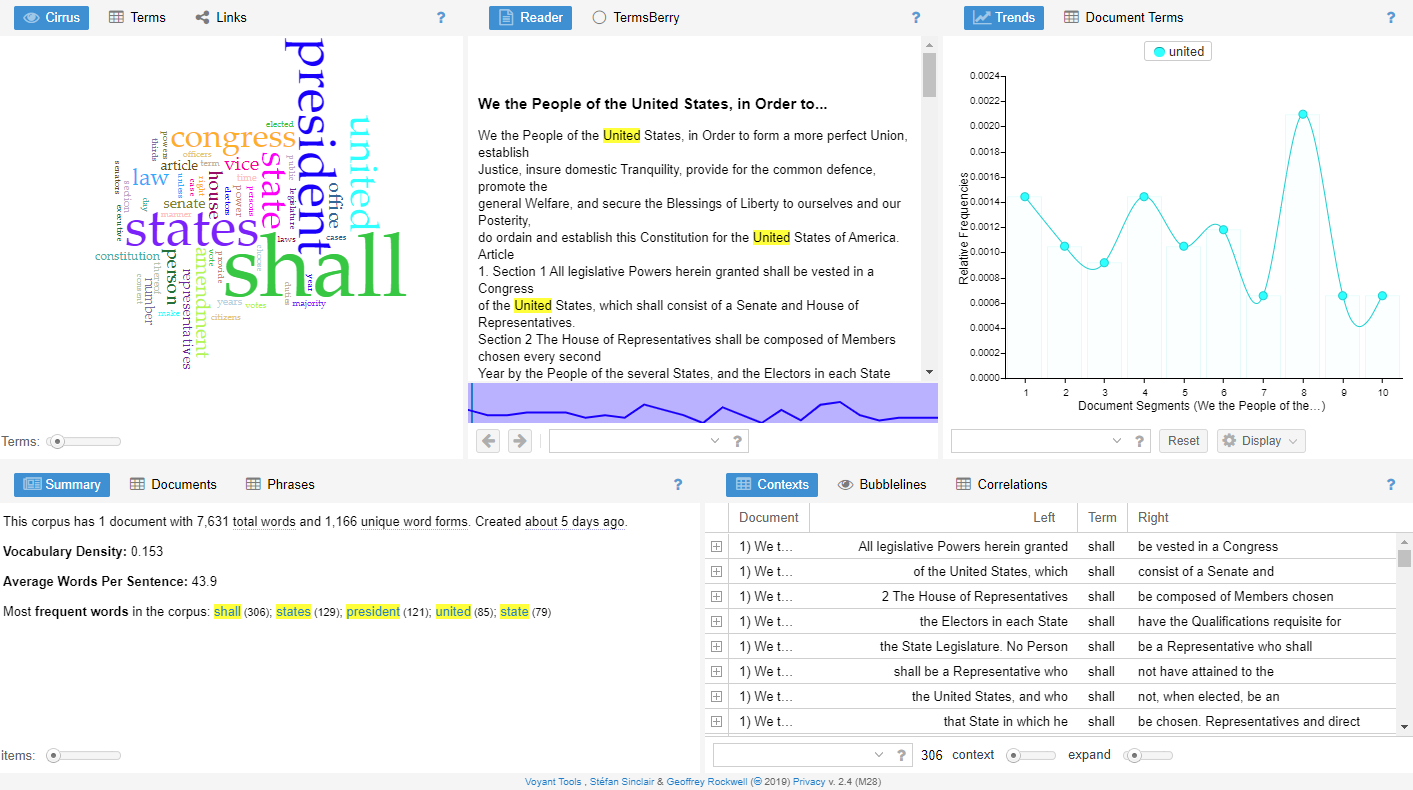Click the Contexts context slider

1030,755
